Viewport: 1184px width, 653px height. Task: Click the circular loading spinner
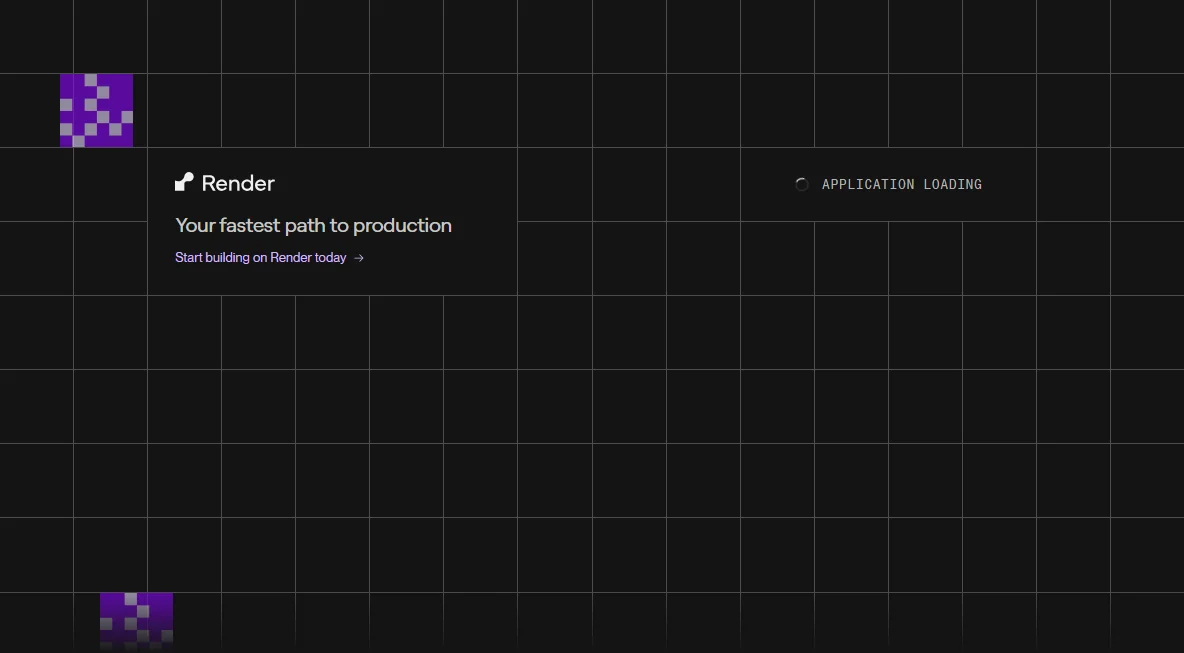[802, 184]
